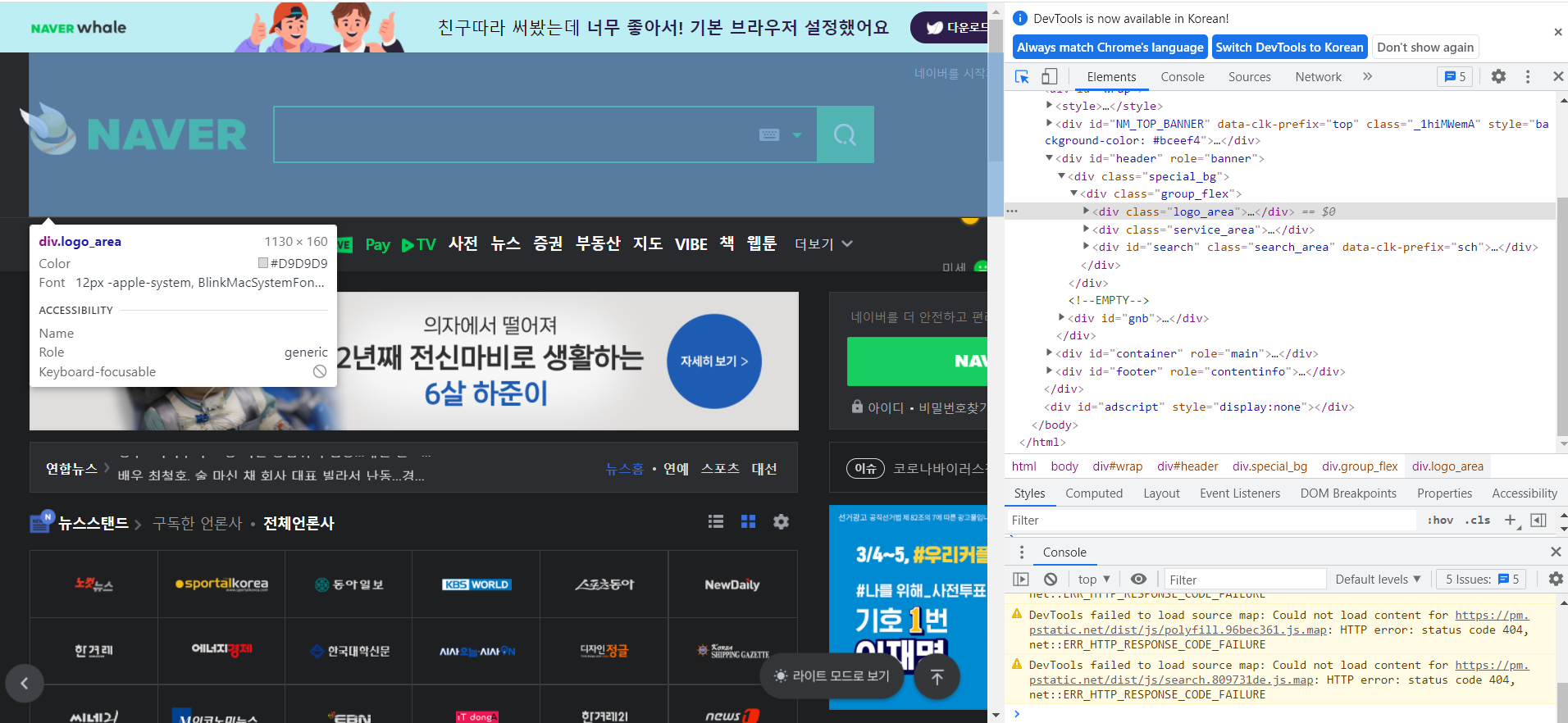Expand the search autocomplete dropdown arrow

pyautogui.click(x=796, y=135)
